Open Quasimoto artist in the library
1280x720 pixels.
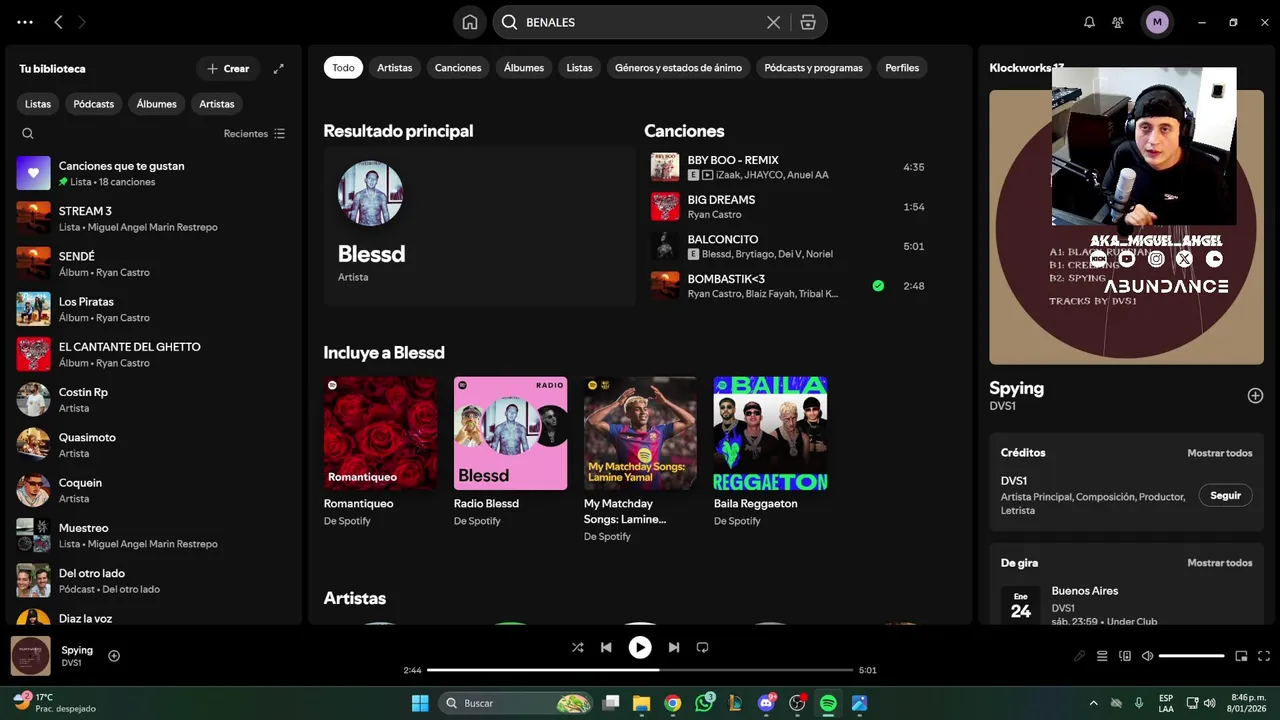153,445
